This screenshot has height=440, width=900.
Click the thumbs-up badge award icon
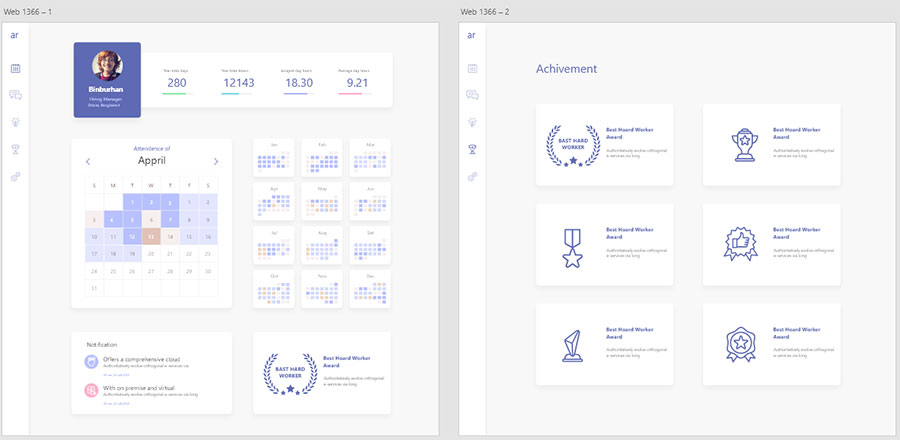pyautogui.click(x=740, y=244)
